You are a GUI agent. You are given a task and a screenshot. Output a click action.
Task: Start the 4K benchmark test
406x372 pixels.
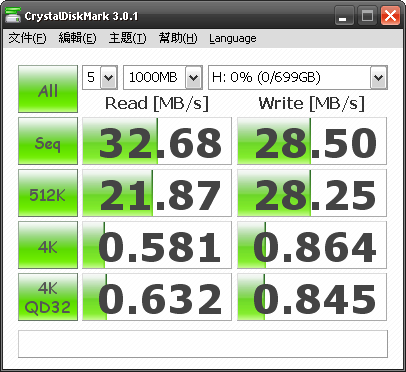click(48, 245)
